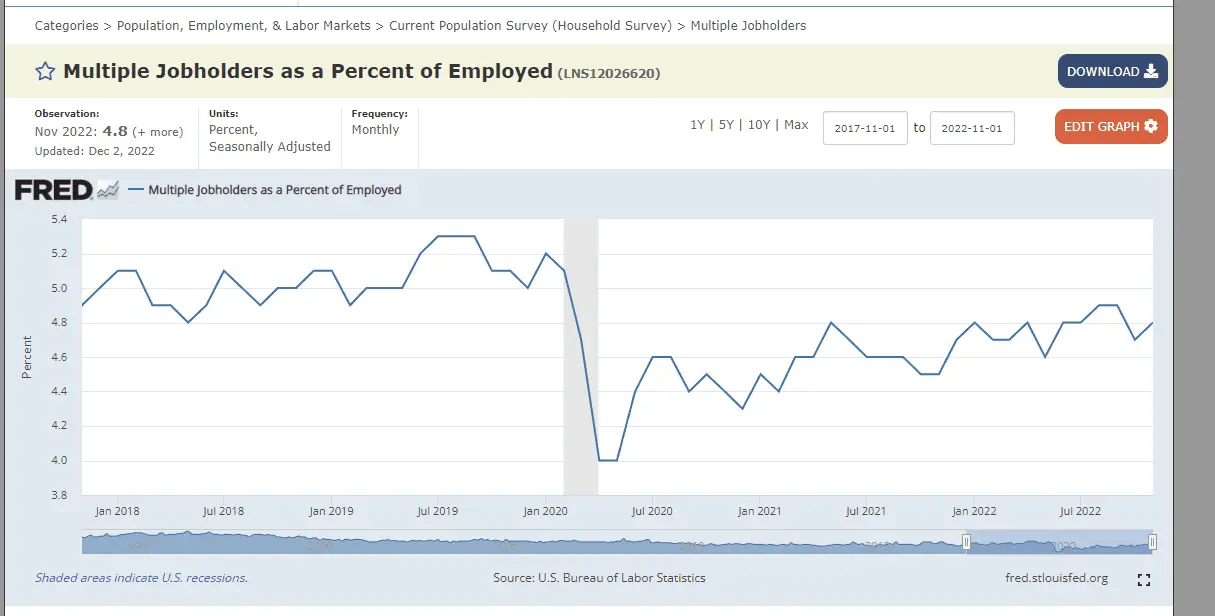The height and width of the screenshot is (616, 1215).
Task: Click the download arrow icon
Action: [1151, 71]
